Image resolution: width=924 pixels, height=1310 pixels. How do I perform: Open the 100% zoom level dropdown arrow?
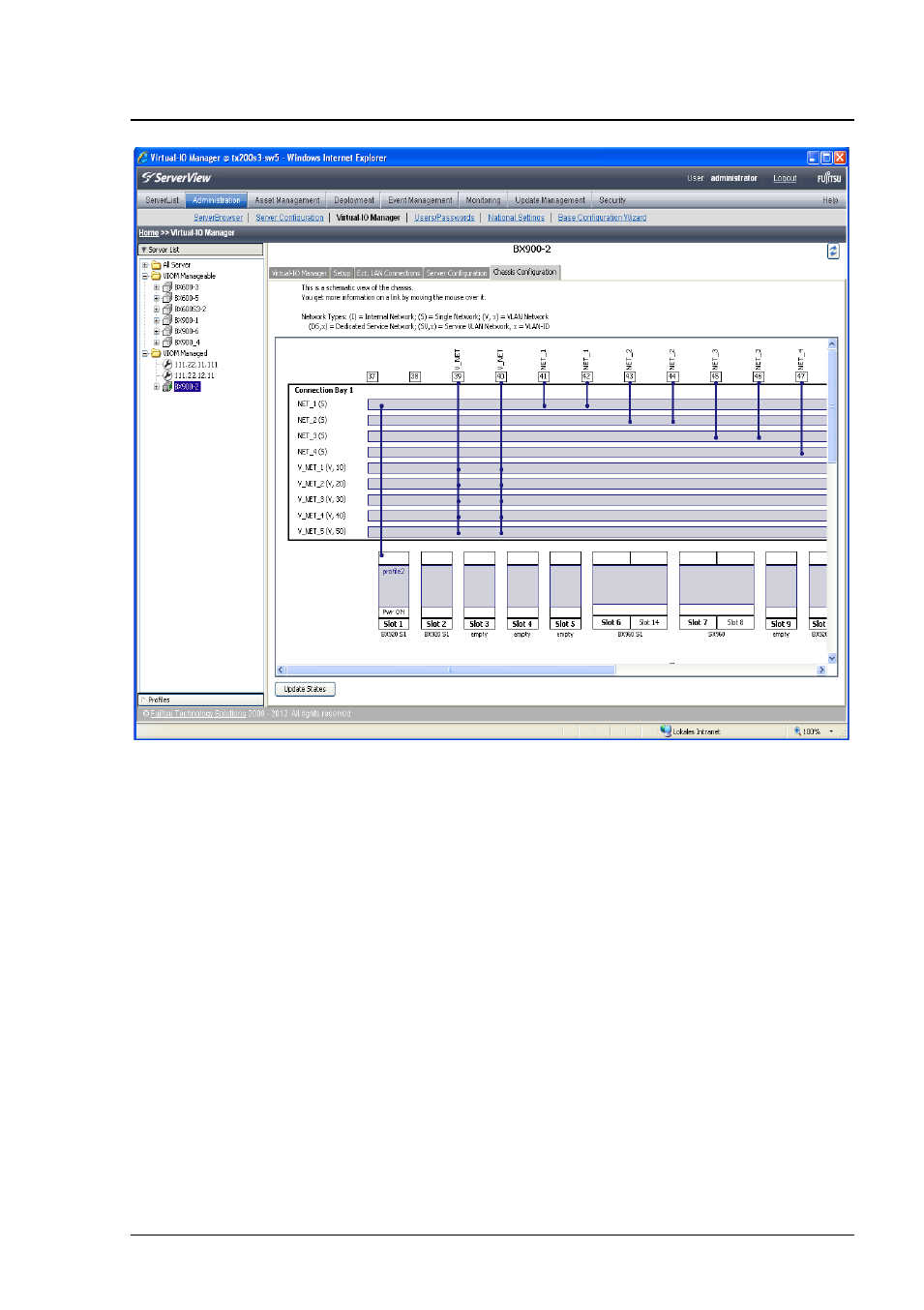831,731
